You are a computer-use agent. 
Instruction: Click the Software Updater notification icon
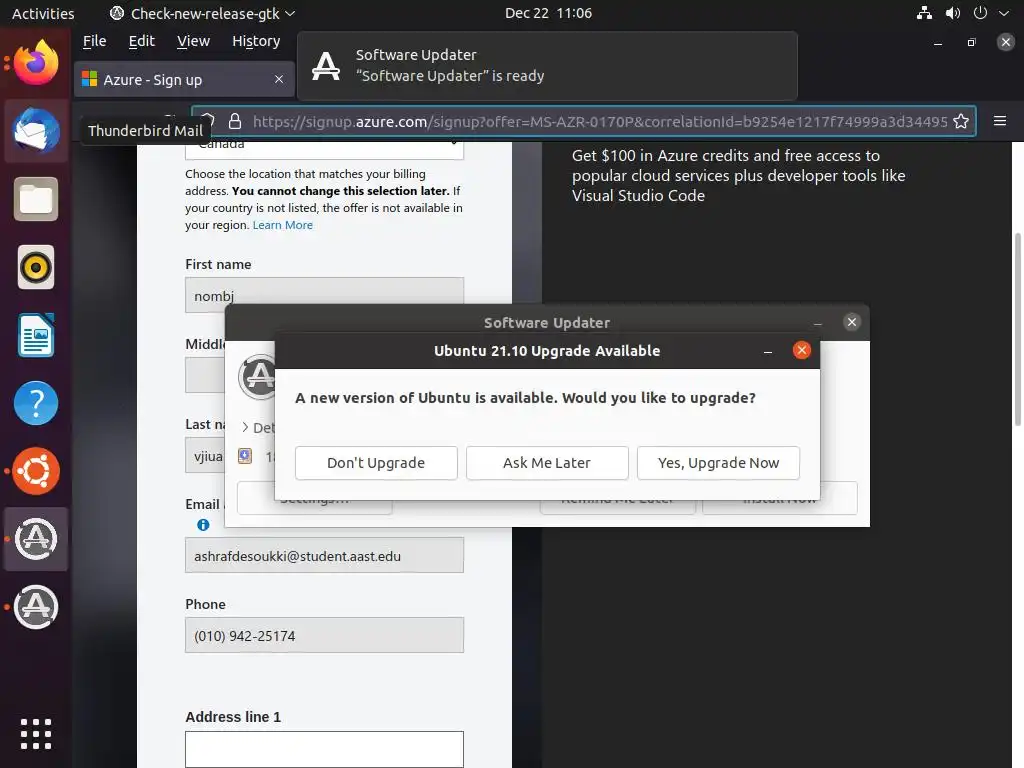coord(326,66)
